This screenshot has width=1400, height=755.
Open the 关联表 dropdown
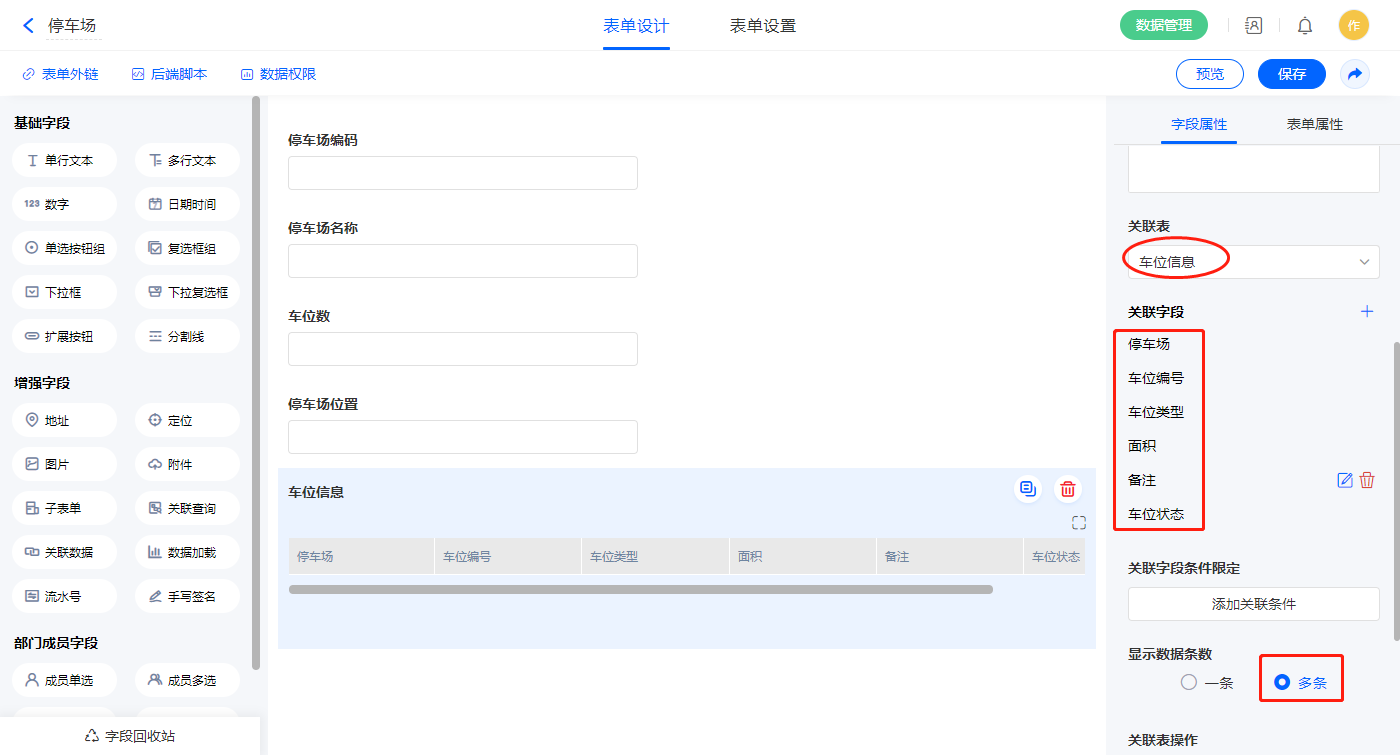(1253, 262)
